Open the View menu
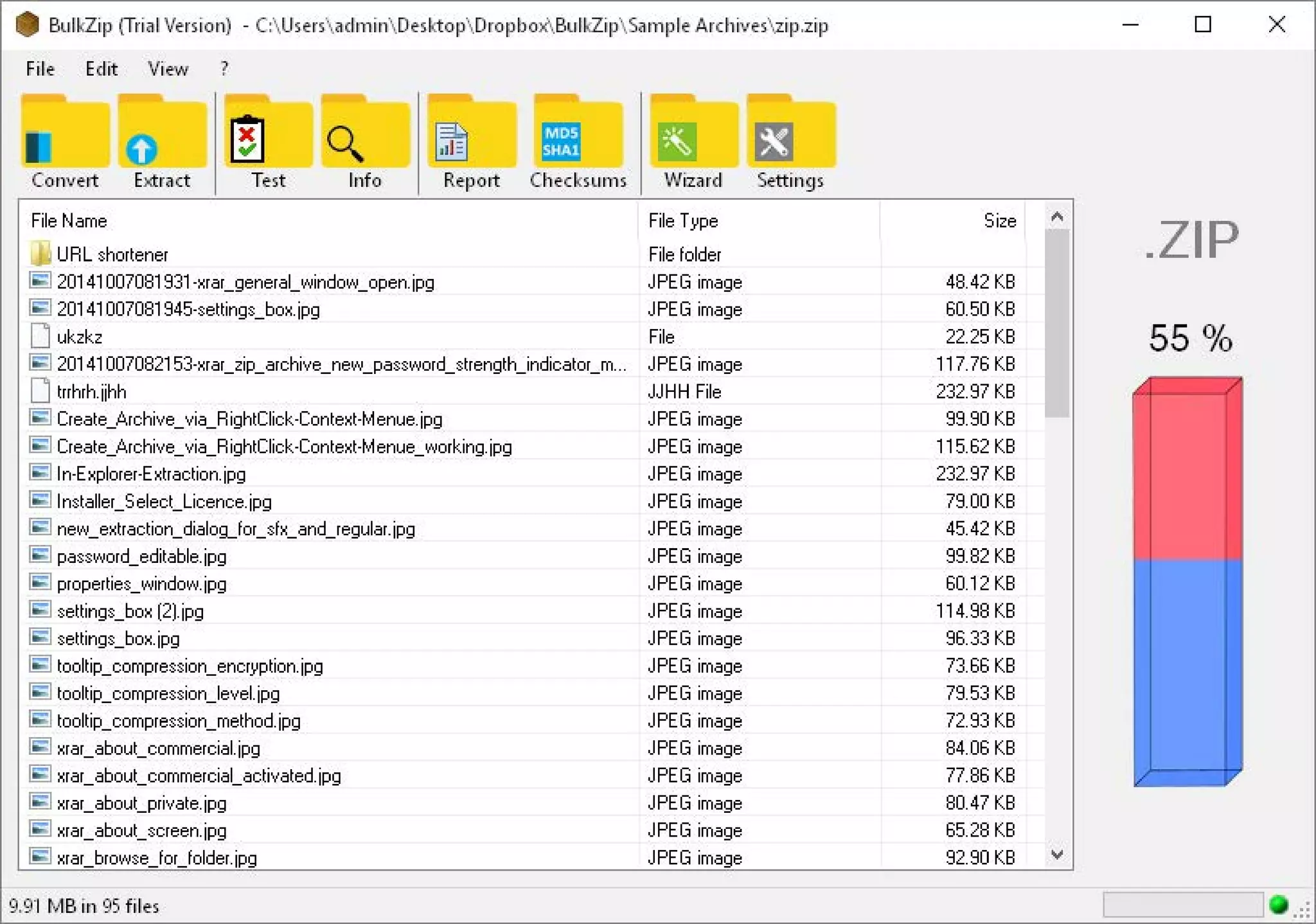The image size is (1316, 924). click(x=168, y=69)
